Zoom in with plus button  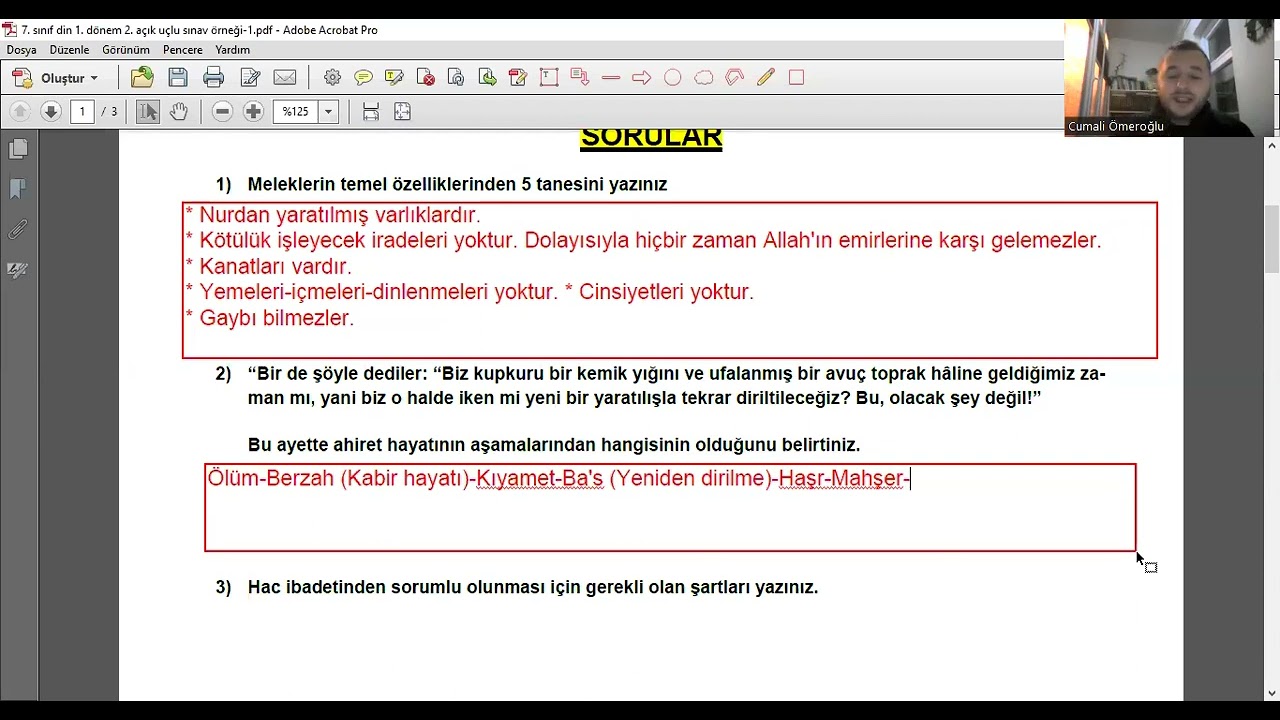pos(254,111)
